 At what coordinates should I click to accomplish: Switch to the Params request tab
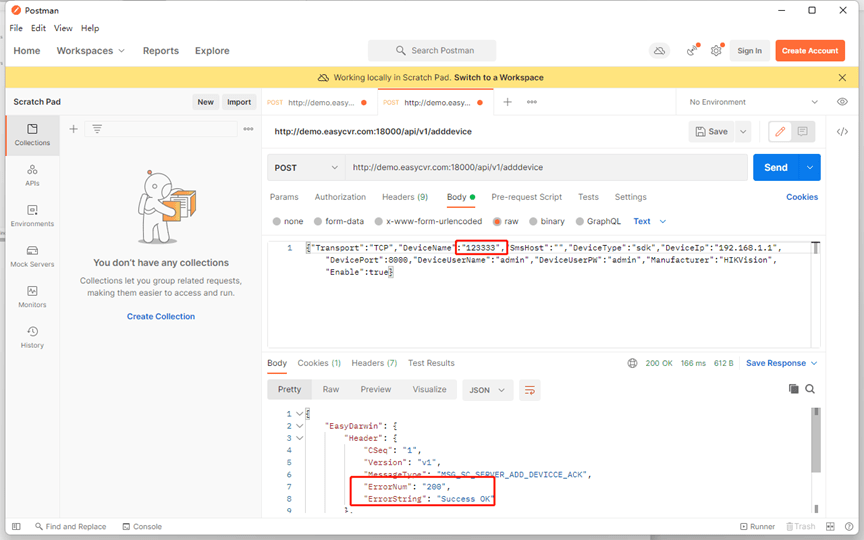[x=284, y=197]
